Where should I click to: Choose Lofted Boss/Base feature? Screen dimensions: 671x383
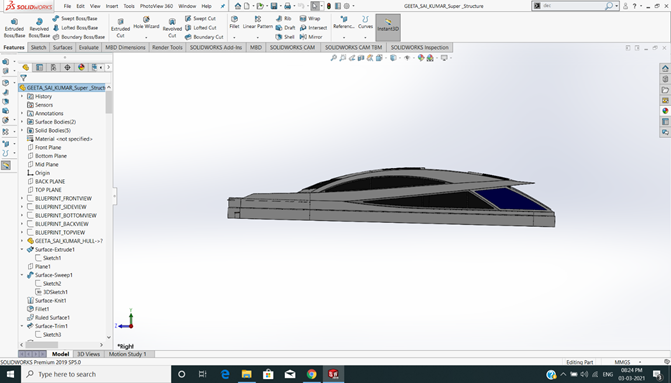pyautogui.click(x=75, y=27)
